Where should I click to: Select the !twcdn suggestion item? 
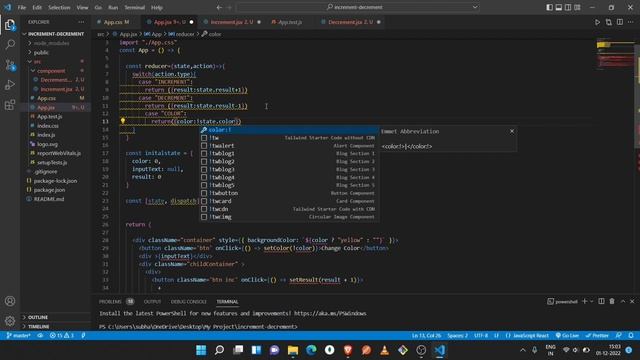(x=289, y=209)
